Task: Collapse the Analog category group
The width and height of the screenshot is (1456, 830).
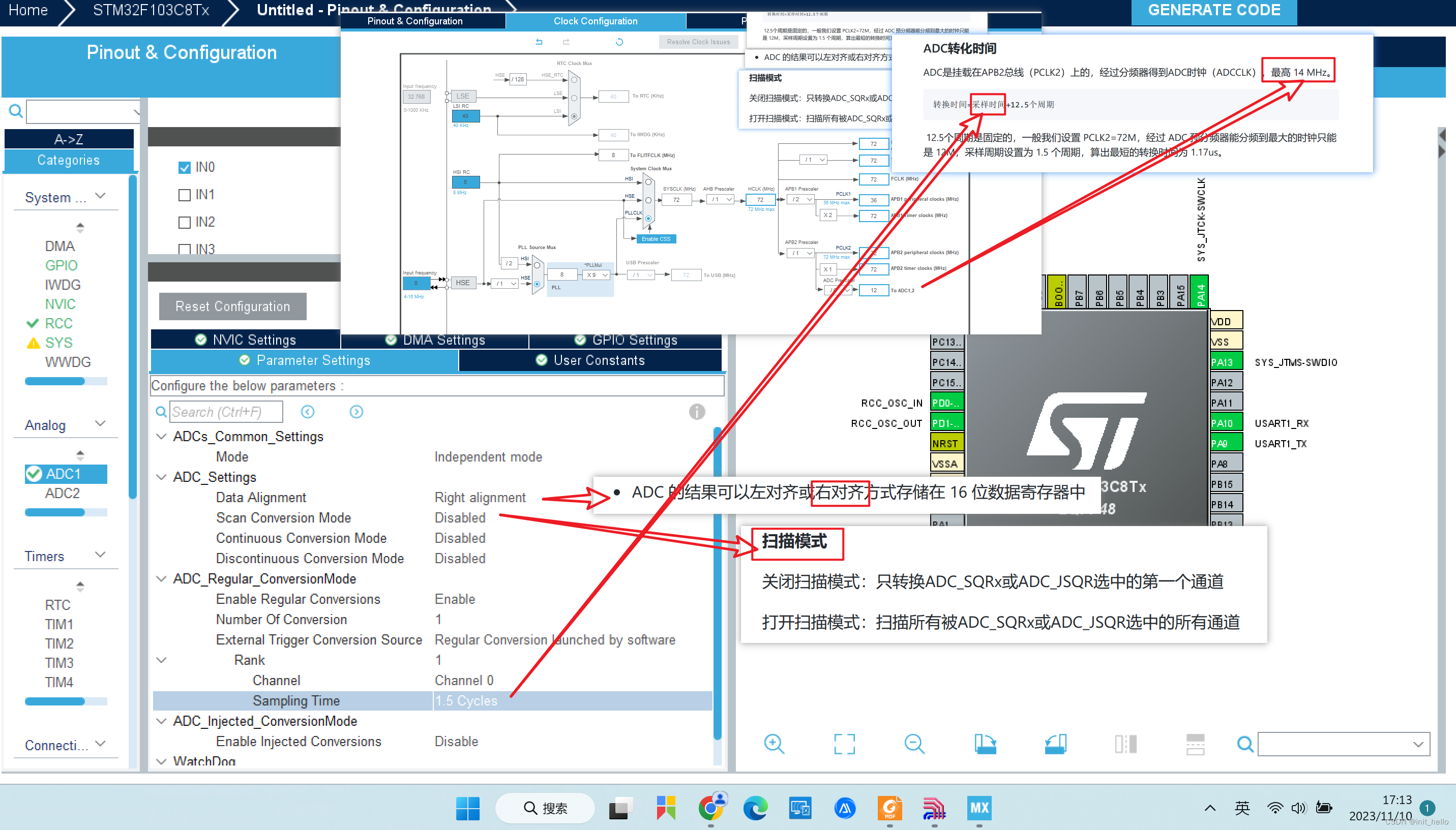Action: 100,424
